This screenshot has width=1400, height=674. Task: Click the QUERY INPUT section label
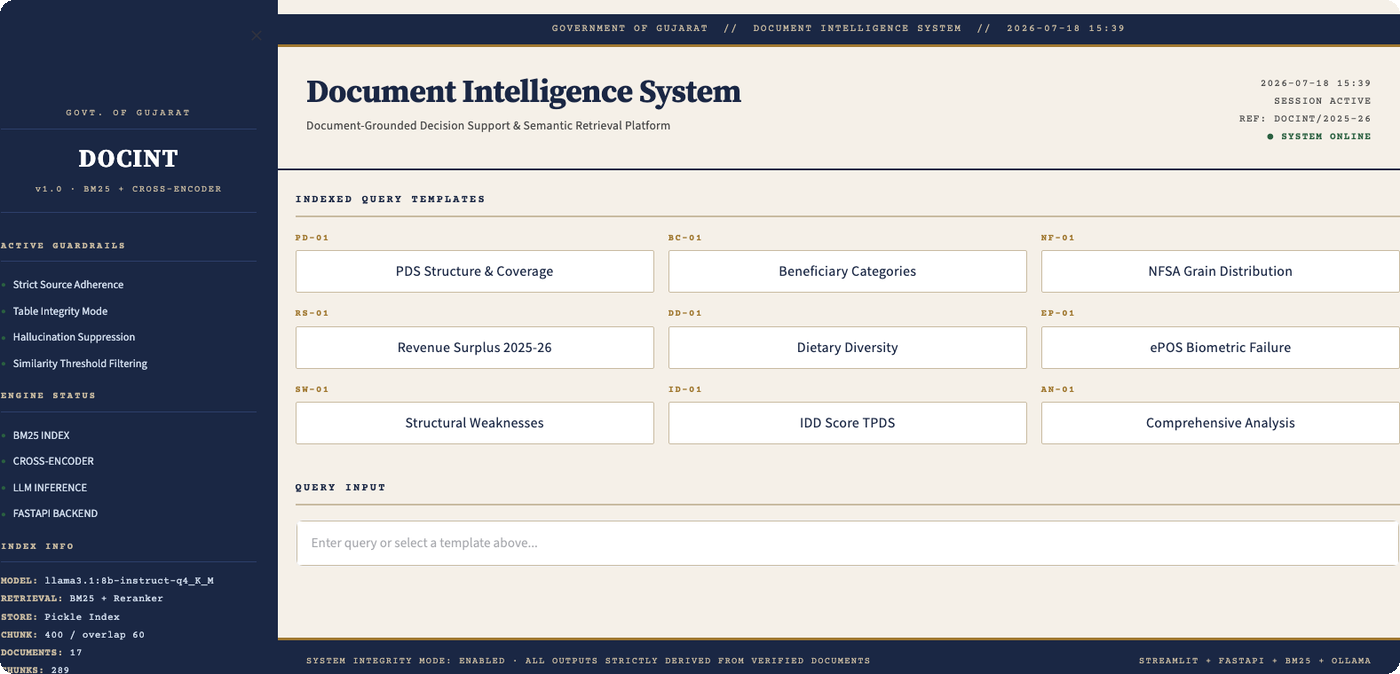340,487
